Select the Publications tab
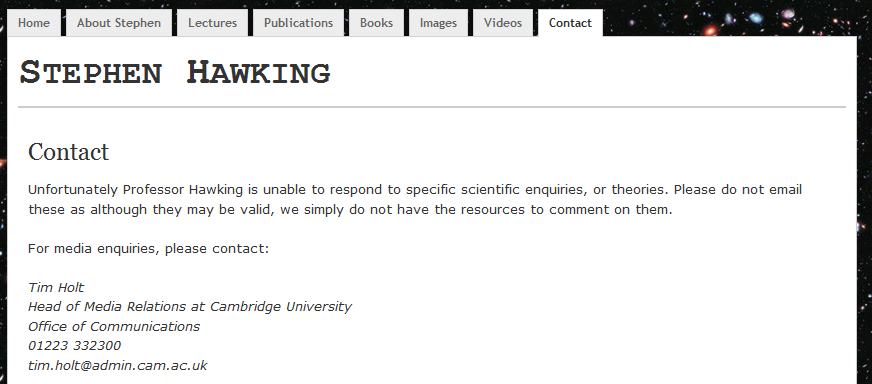Screen dimensions: 872x384 299,23
